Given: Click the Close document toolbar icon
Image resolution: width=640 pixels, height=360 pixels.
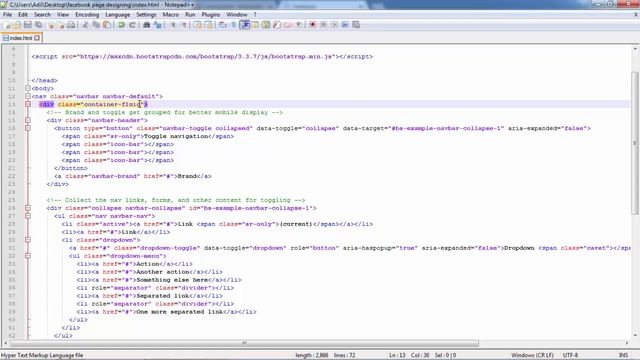Looking at the screenshot, I should pos(51,25).
